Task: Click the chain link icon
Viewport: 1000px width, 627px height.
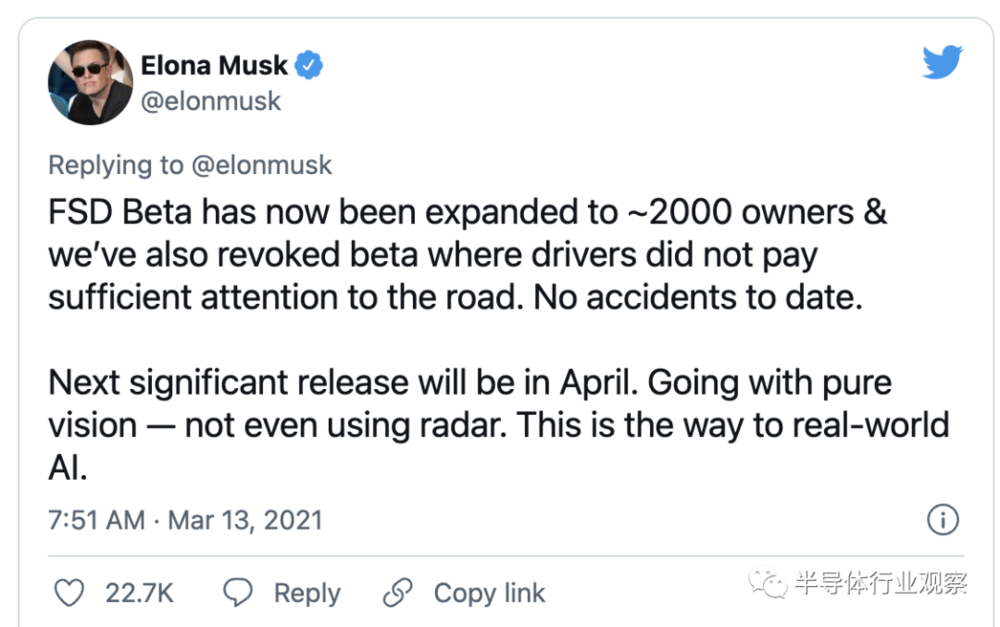Action: [x=398, y=593]
